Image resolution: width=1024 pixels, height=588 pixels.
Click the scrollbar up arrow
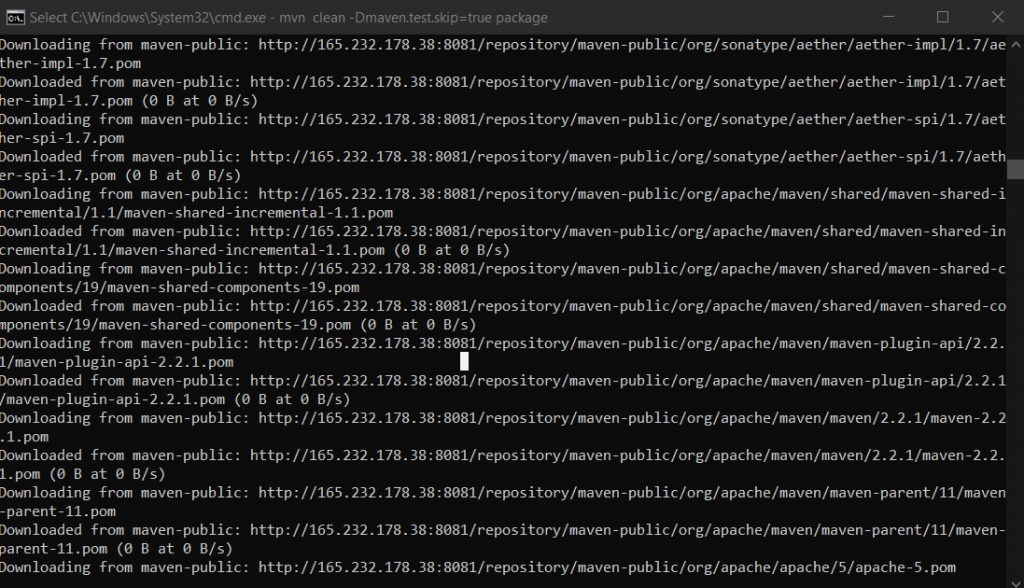pos(1016,44)
